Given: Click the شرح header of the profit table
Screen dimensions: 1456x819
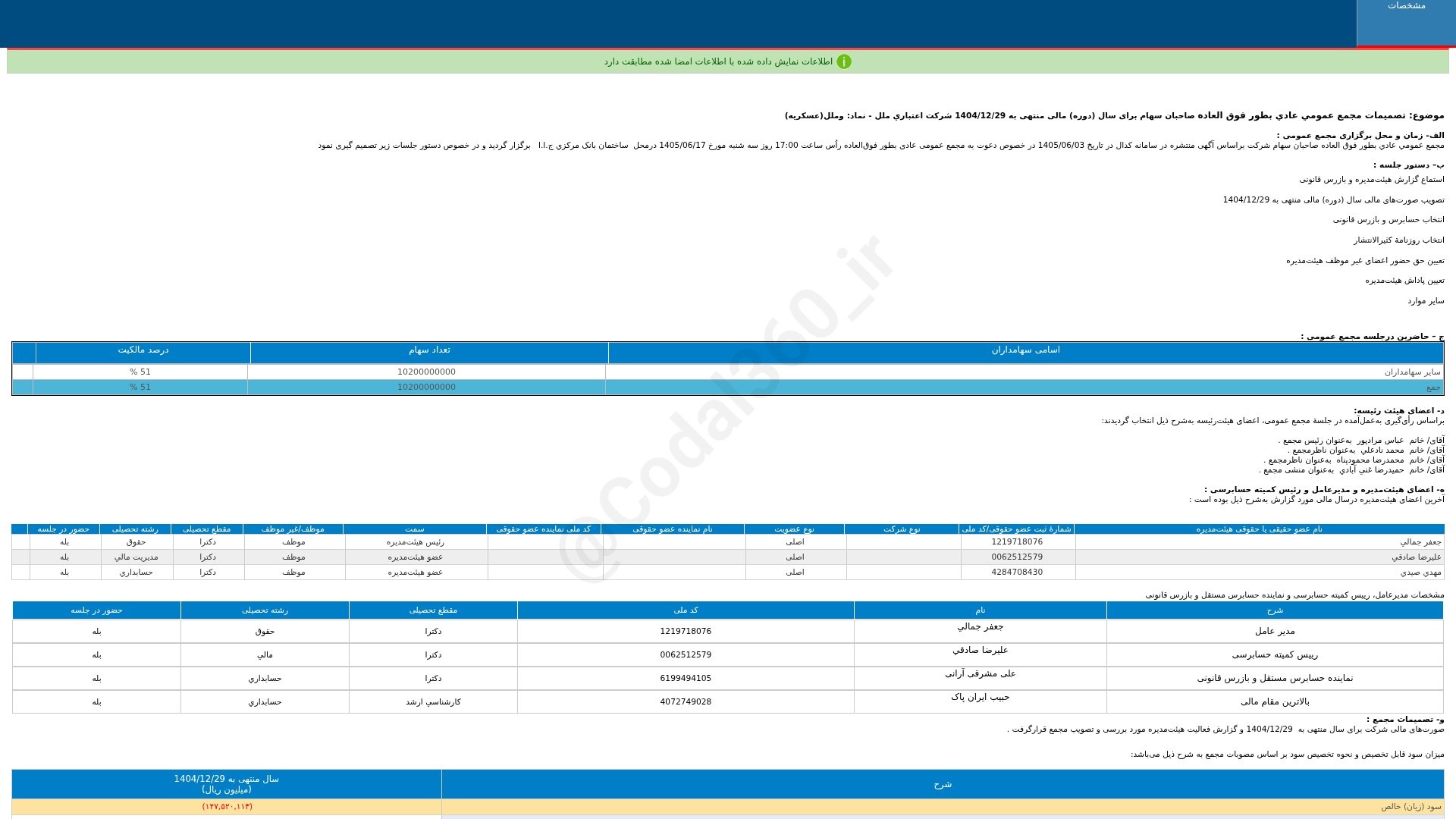Looking at the screenshot, I should 943,784.
